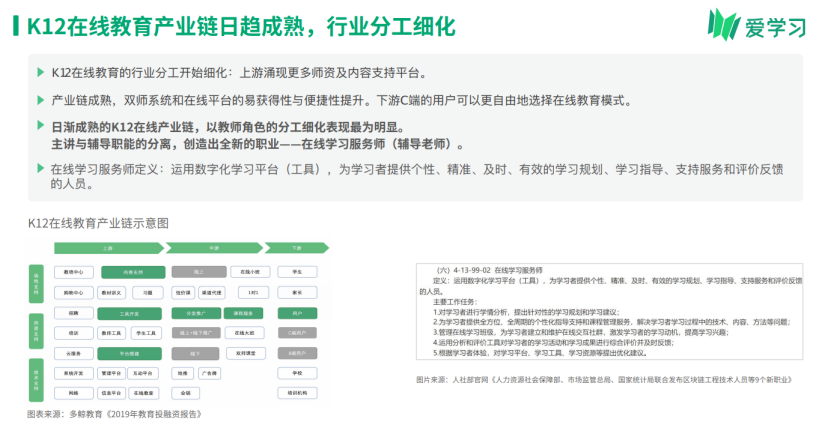Select the 中游 arrow header
This screenshot has width=831, height=432.
(x=214, y=247)
